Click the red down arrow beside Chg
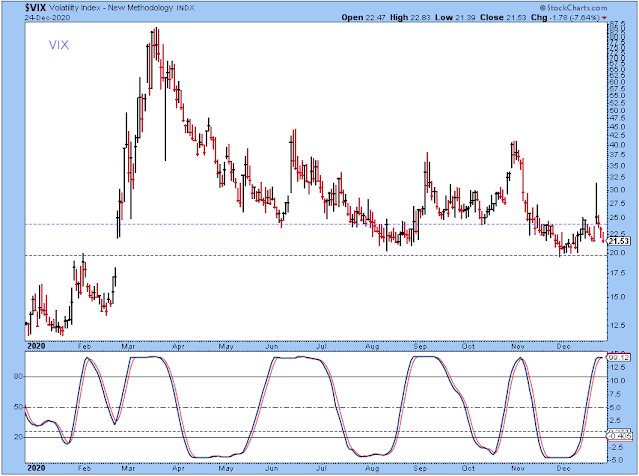 pyautogui.click(x=604, y=18)
